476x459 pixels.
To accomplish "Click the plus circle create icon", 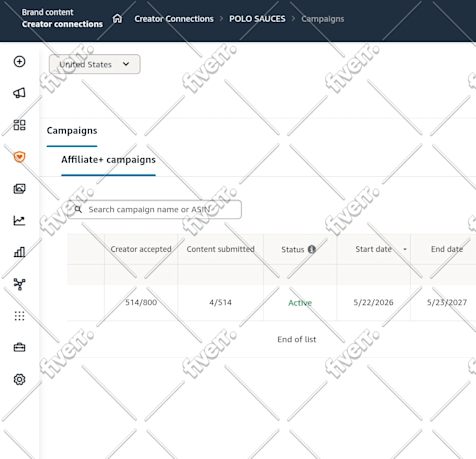I will [x=19, y=61].
